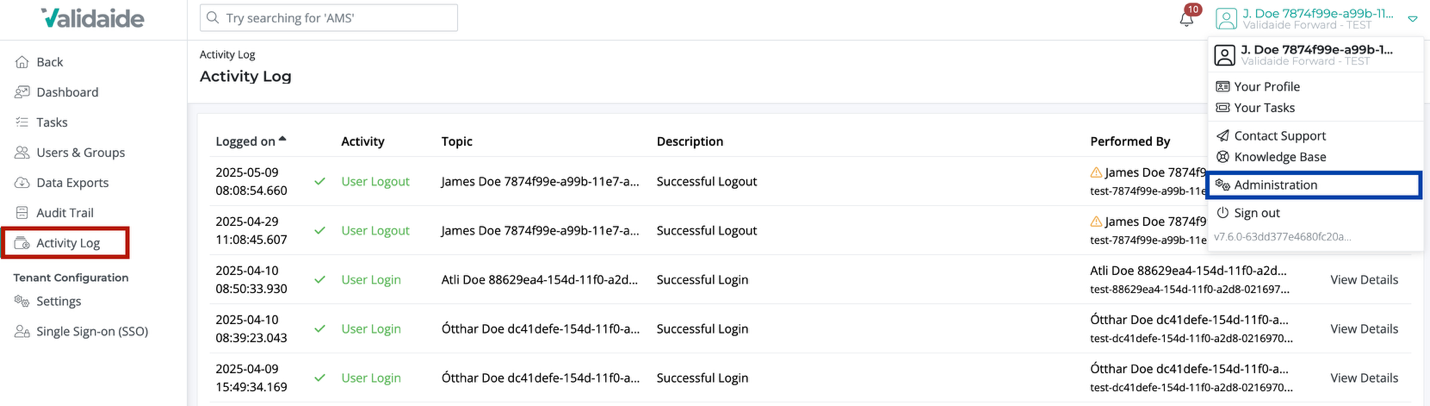Screen dimensions: 1430x406
Task: Focus the search field
Action: click(x=329, y=18)
